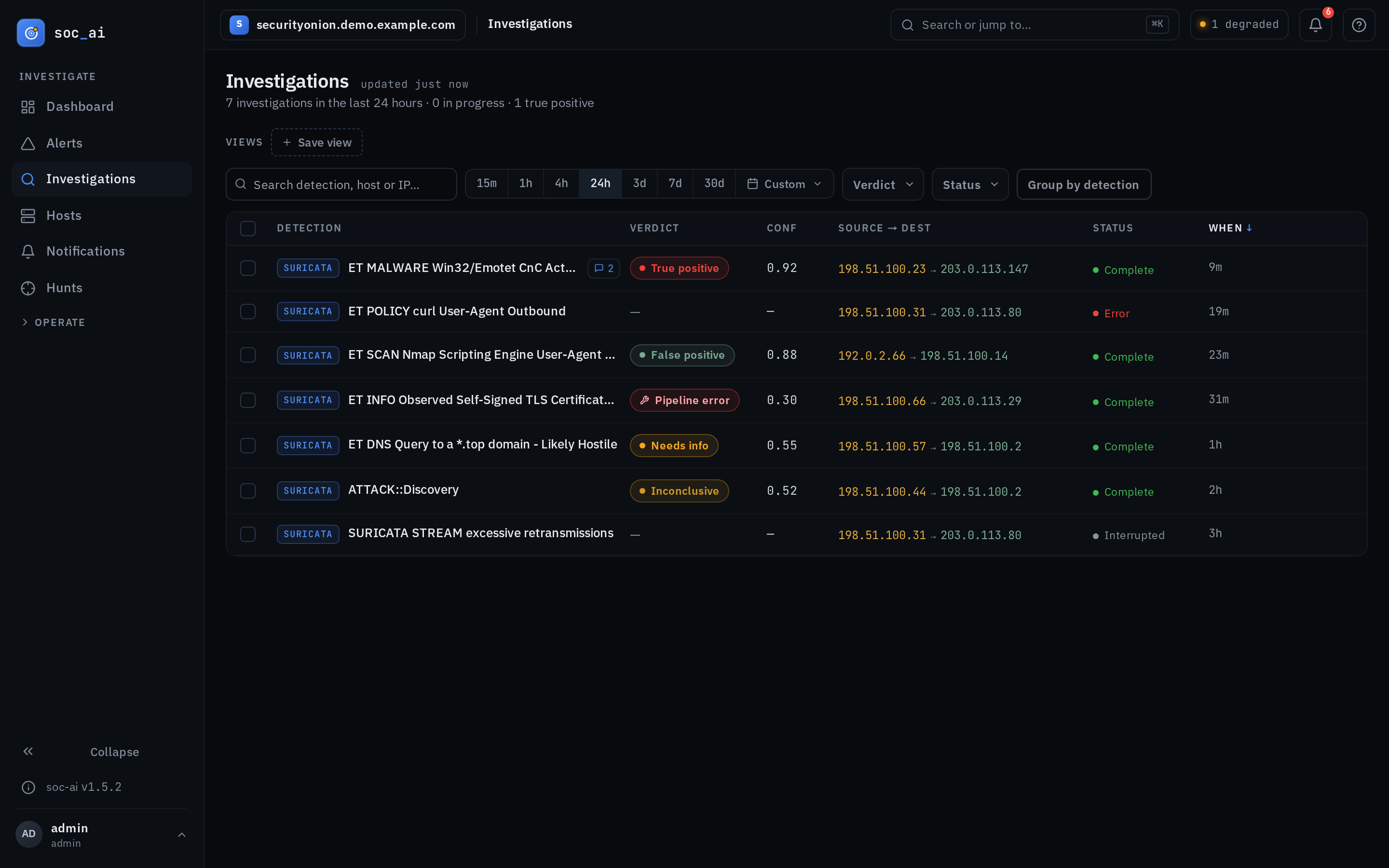Viewport: 1389px width, 868px height.
Task: Focus the Search detection, host or IP field
Action: tap(341, 184)
